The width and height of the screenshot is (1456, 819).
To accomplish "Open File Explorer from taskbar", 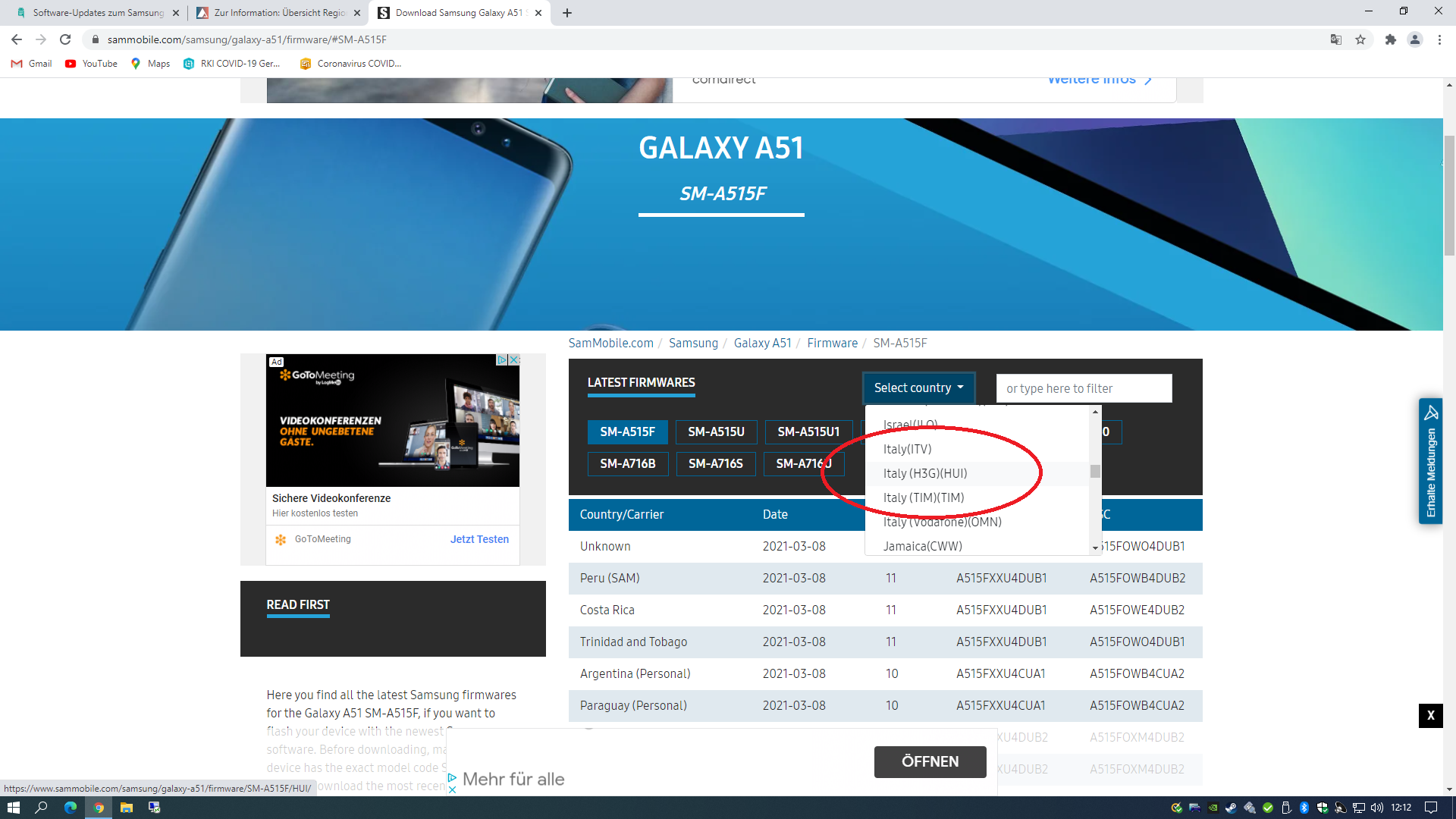I will tap(127, 808).
